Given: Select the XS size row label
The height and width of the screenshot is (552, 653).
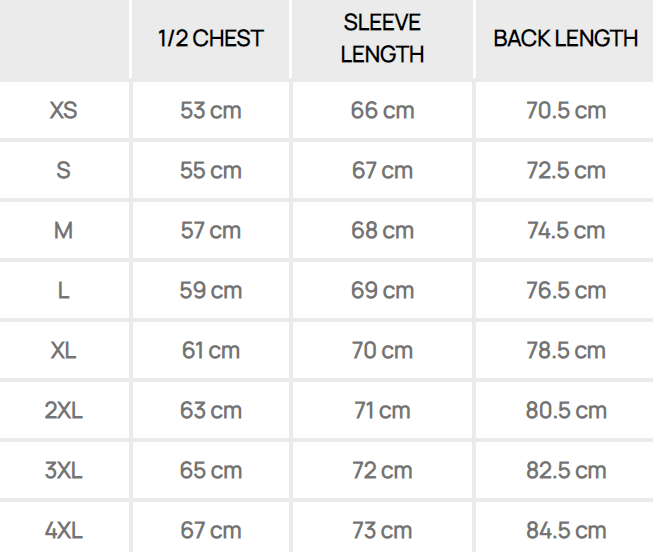Looking at the screenshot, I should pyautogui.click(x=63, y=110).
